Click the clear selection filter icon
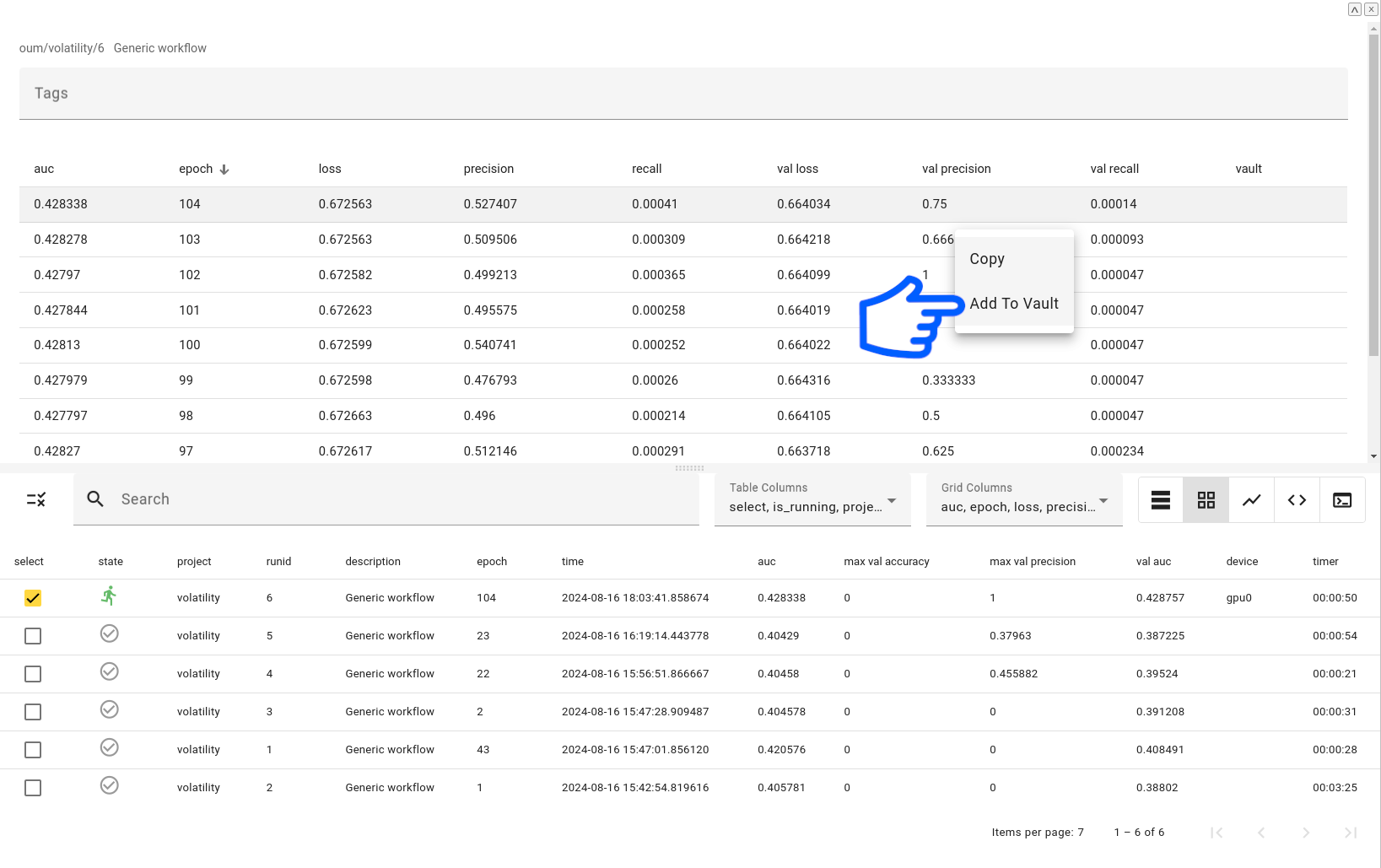The height and width of the screenshot is (868, 1381). pos(36,499)
